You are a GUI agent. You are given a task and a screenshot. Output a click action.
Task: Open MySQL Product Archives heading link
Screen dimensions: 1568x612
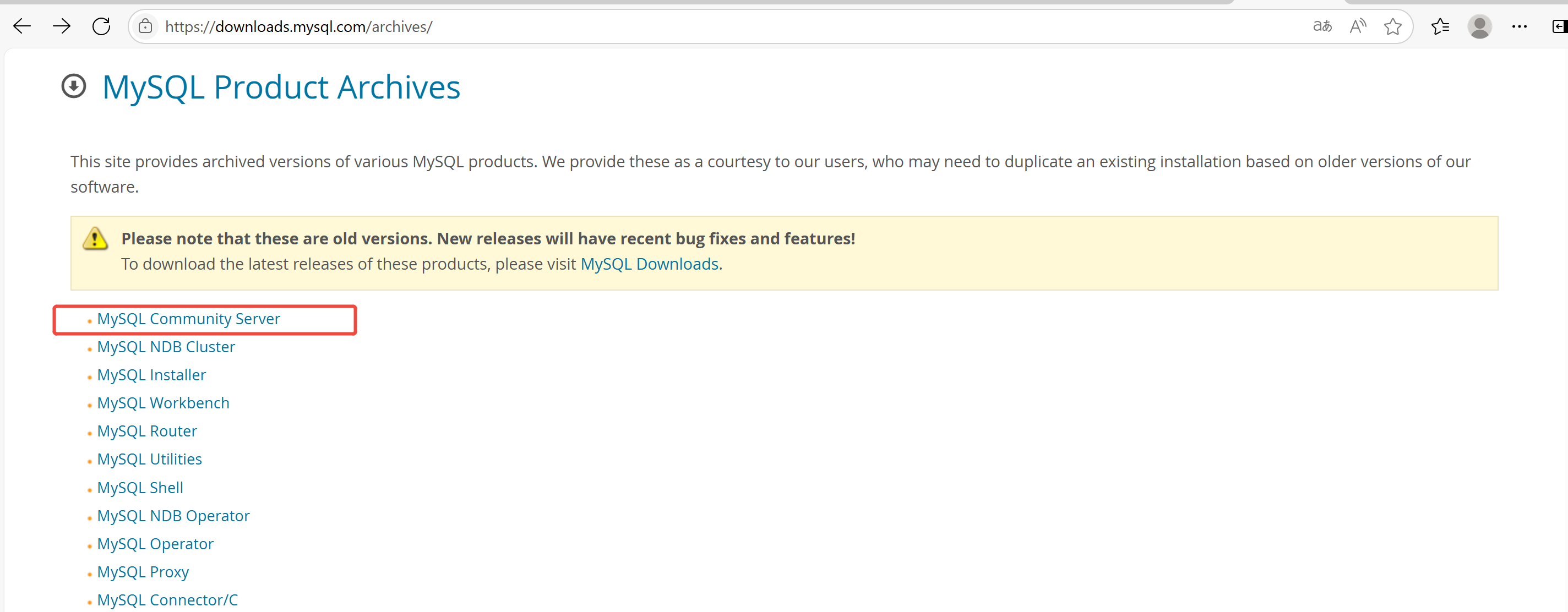point(281,87)
